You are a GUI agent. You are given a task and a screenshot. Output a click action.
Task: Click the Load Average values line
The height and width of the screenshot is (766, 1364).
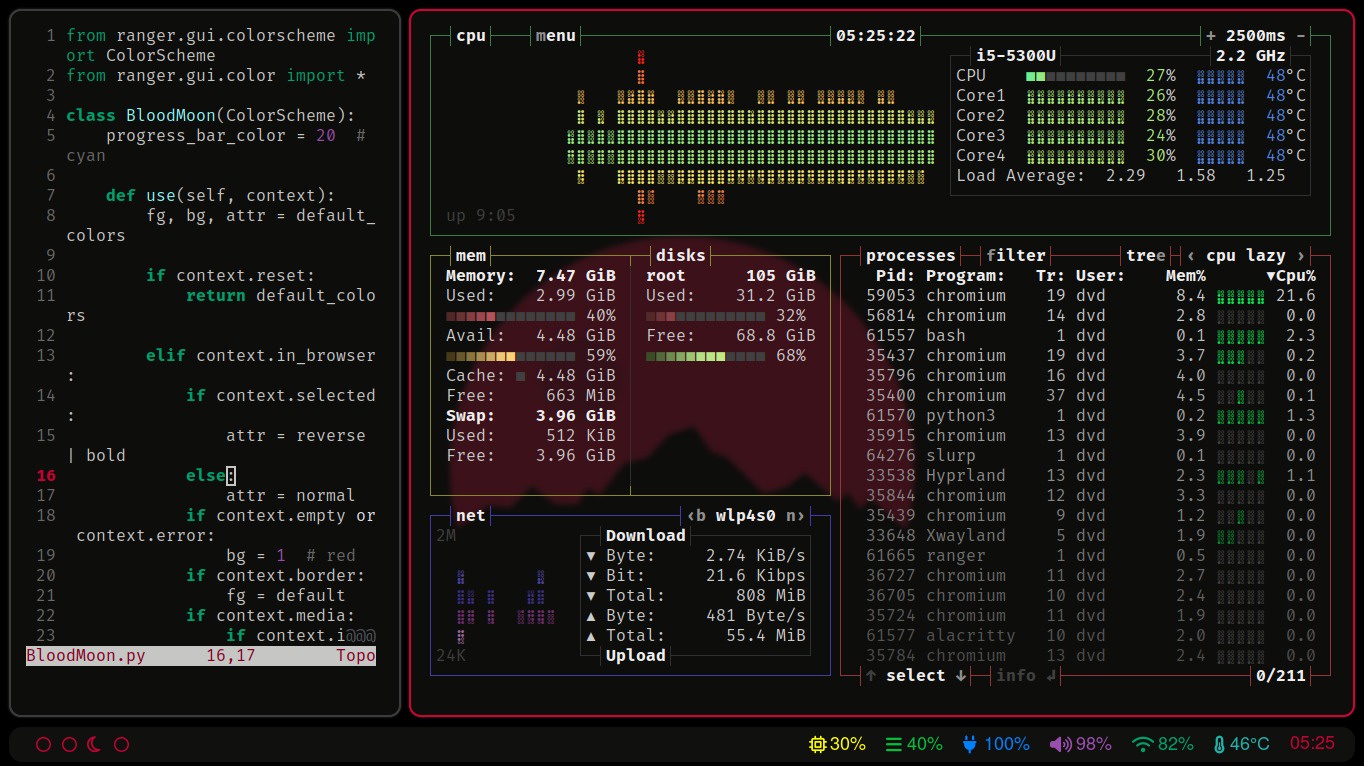coord(1121,175)
